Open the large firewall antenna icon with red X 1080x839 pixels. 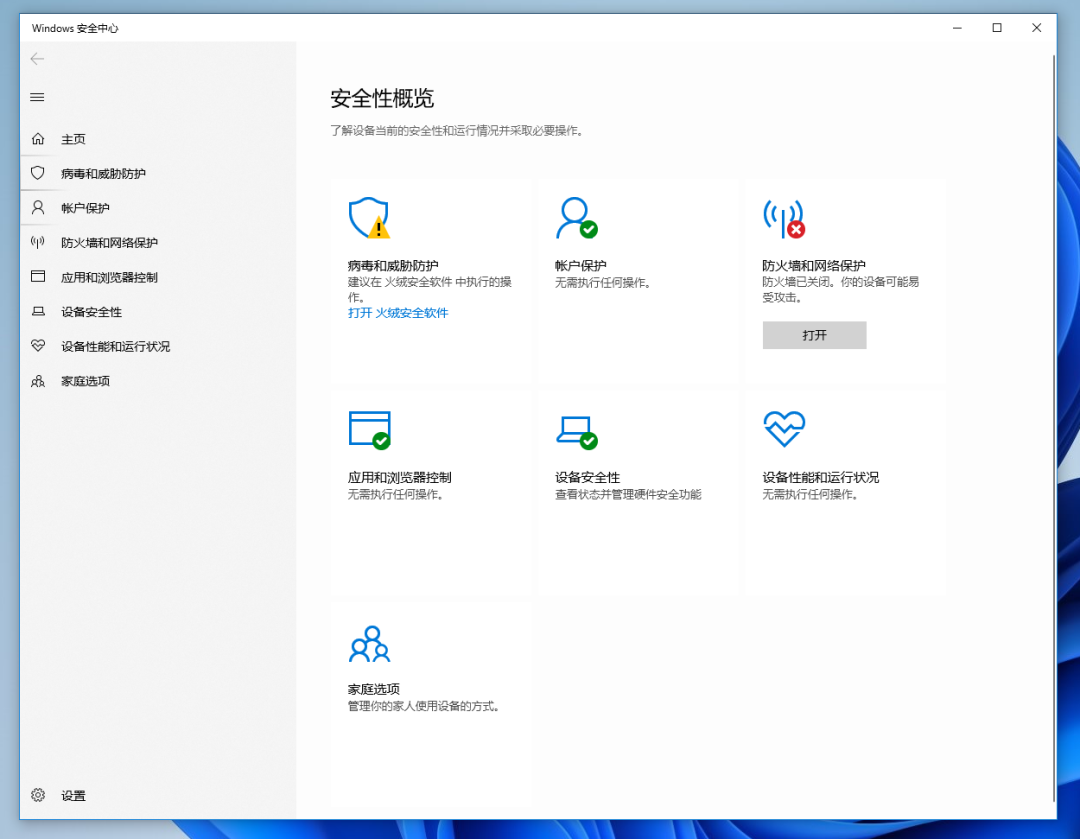(784, 218)
